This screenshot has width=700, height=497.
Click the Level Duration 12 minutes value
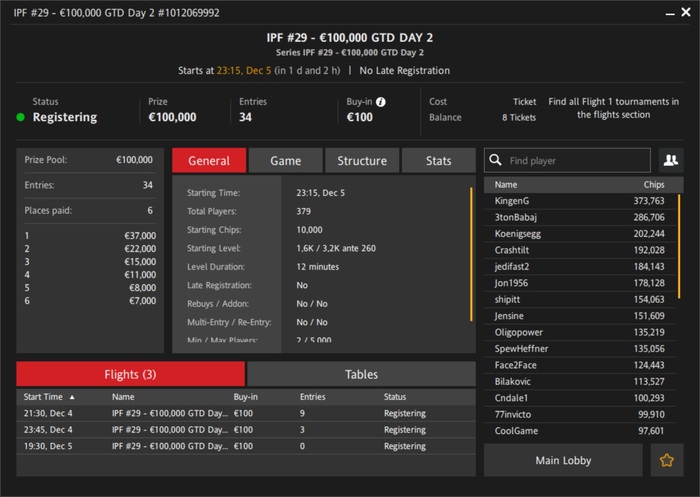click(x=317, y=267)
